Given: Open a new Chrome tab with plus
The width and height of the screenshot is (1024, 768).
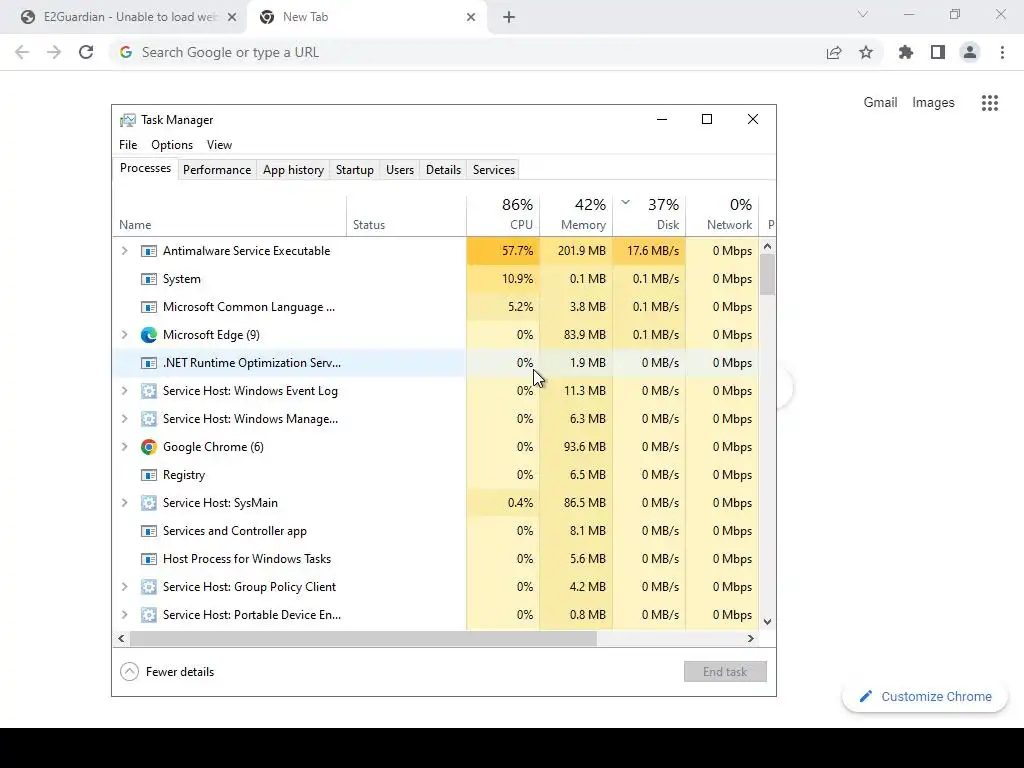Looking at the screenshot, I should click(x=509, y=17).
